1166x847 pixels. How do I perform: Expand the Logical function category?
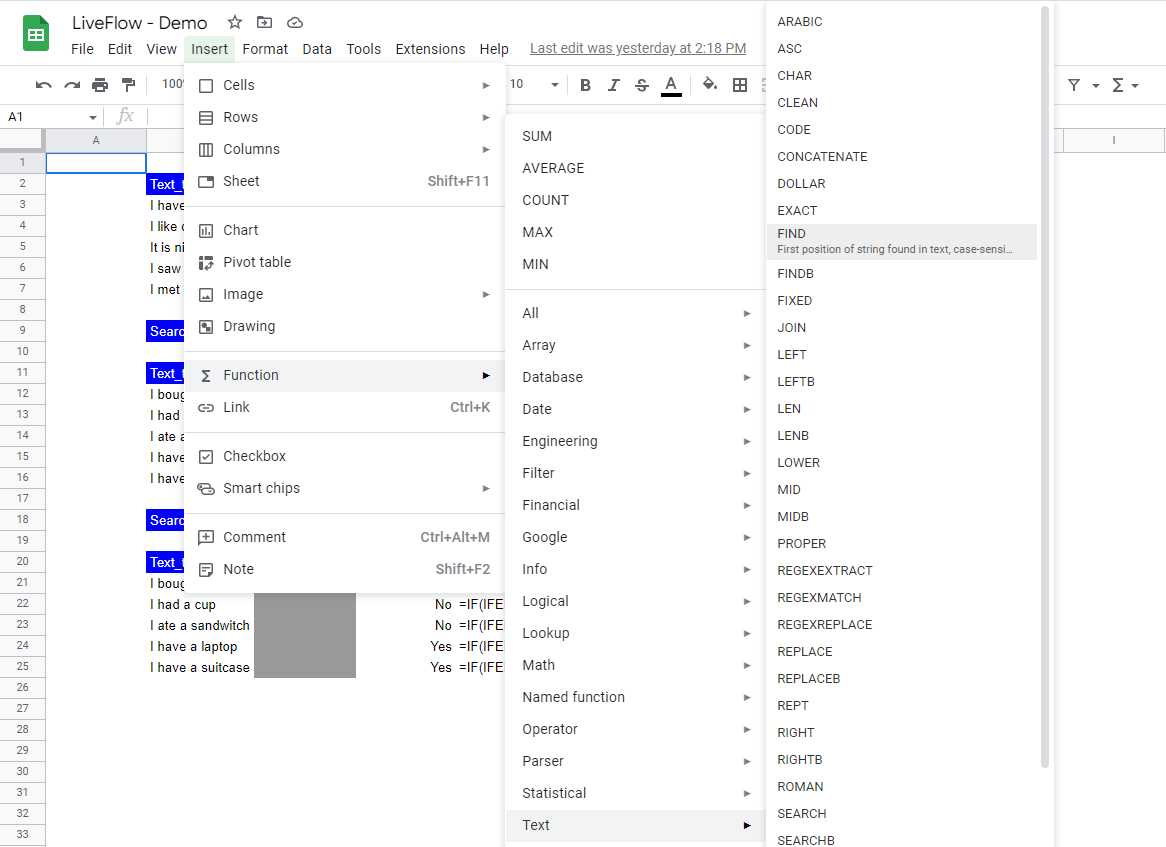pos(636,602)
